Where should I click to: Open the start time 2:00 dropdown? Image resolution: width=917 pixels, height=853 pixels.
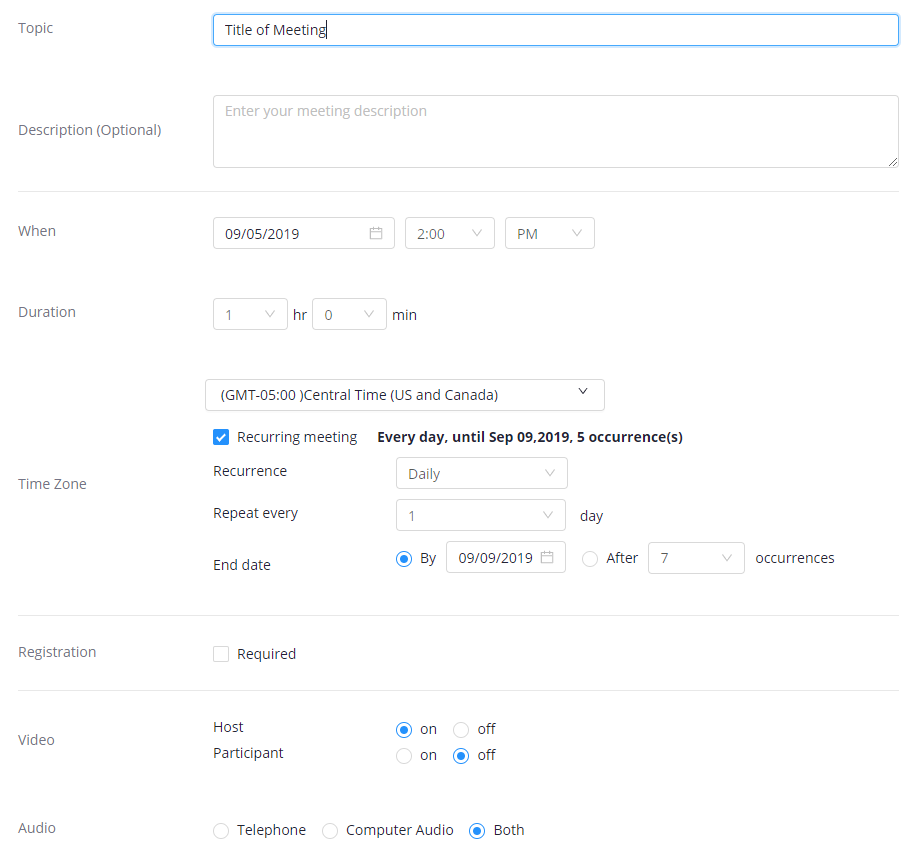point(449,234)
